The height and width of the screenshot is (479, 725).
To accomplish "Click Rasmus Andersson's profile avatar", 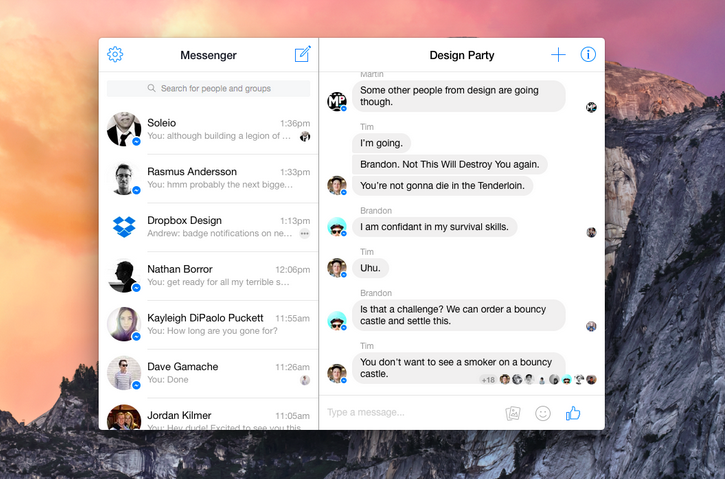I will pos(124,178).
